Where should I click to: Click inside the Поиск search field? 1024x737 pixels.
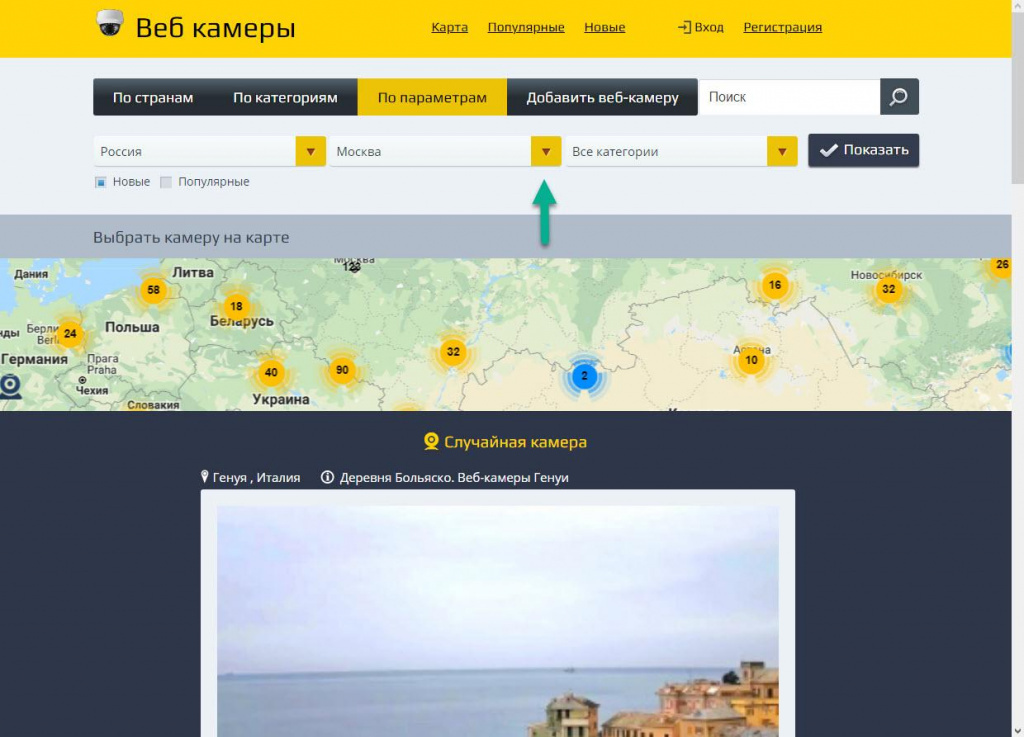click(790, 96)
